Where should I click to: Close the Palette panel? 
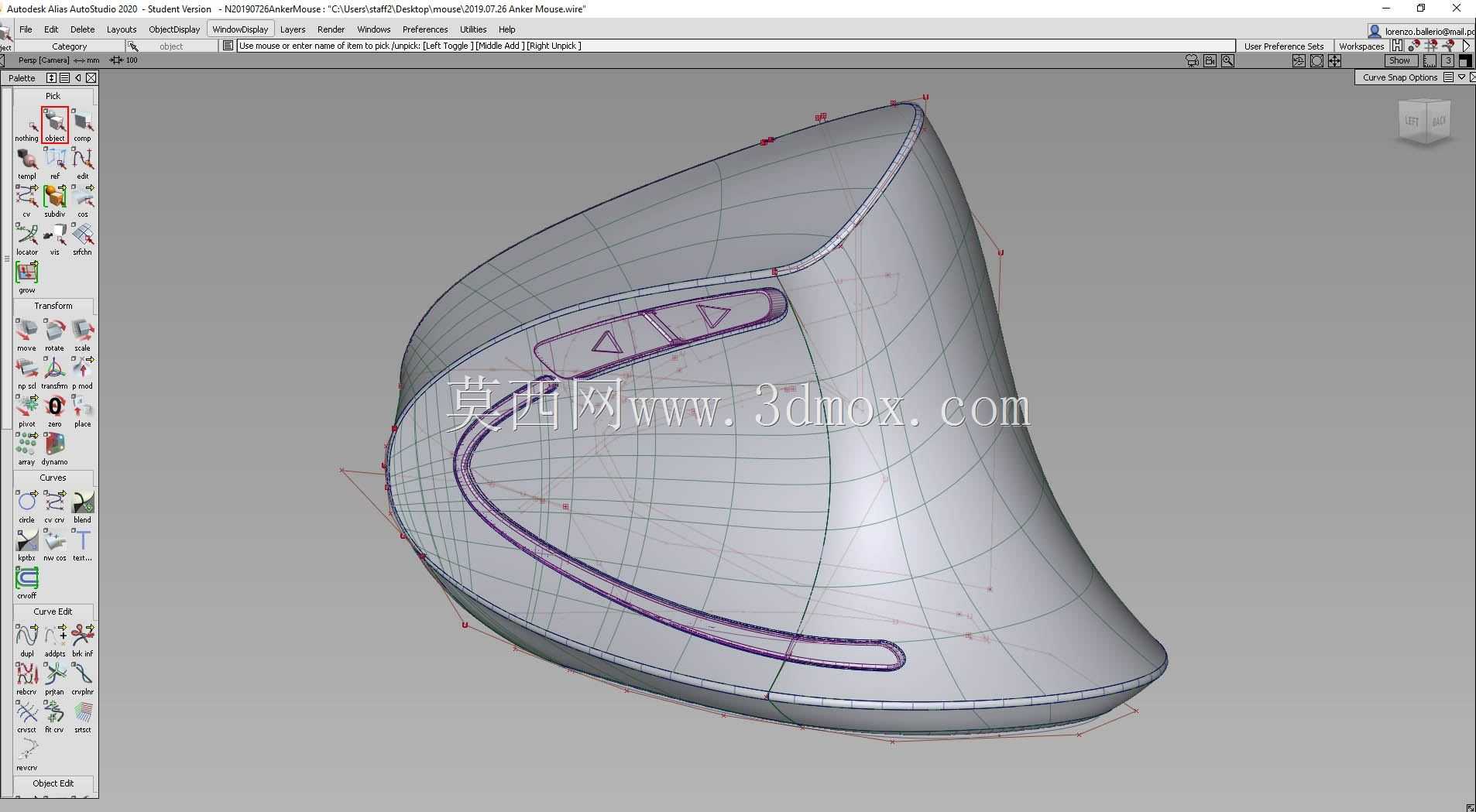tap(91, 77)
